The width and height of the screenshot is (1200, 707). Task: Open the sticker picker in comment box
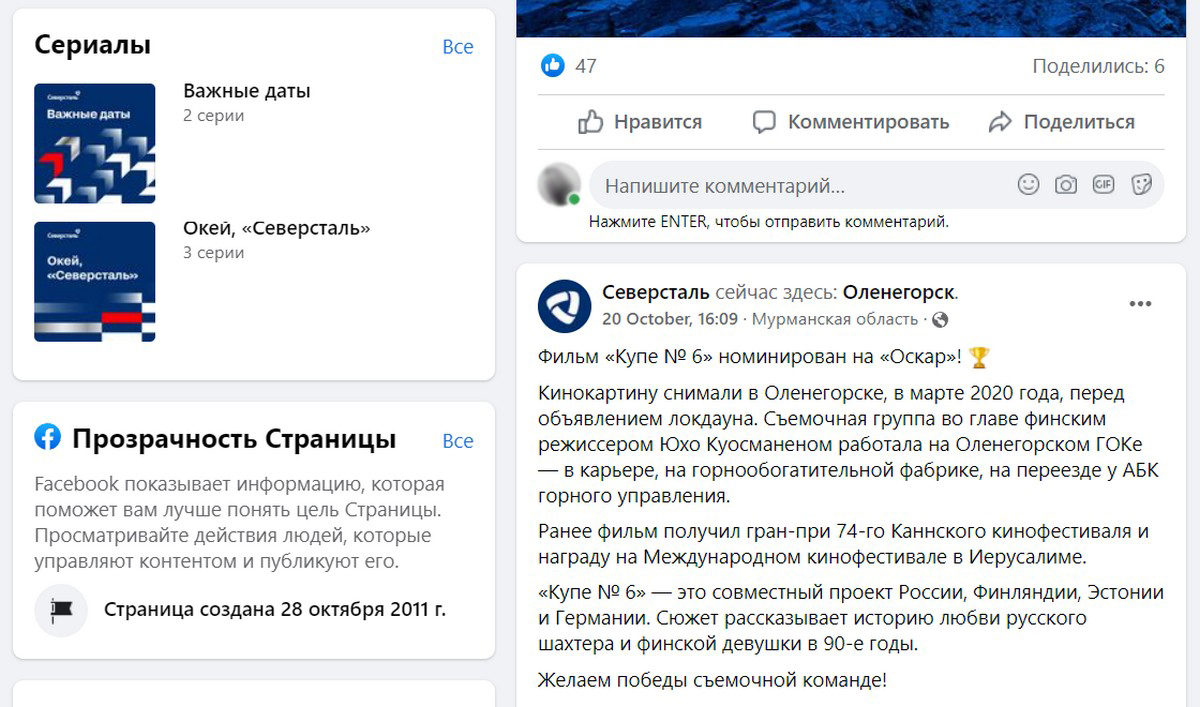(1141, 184)
